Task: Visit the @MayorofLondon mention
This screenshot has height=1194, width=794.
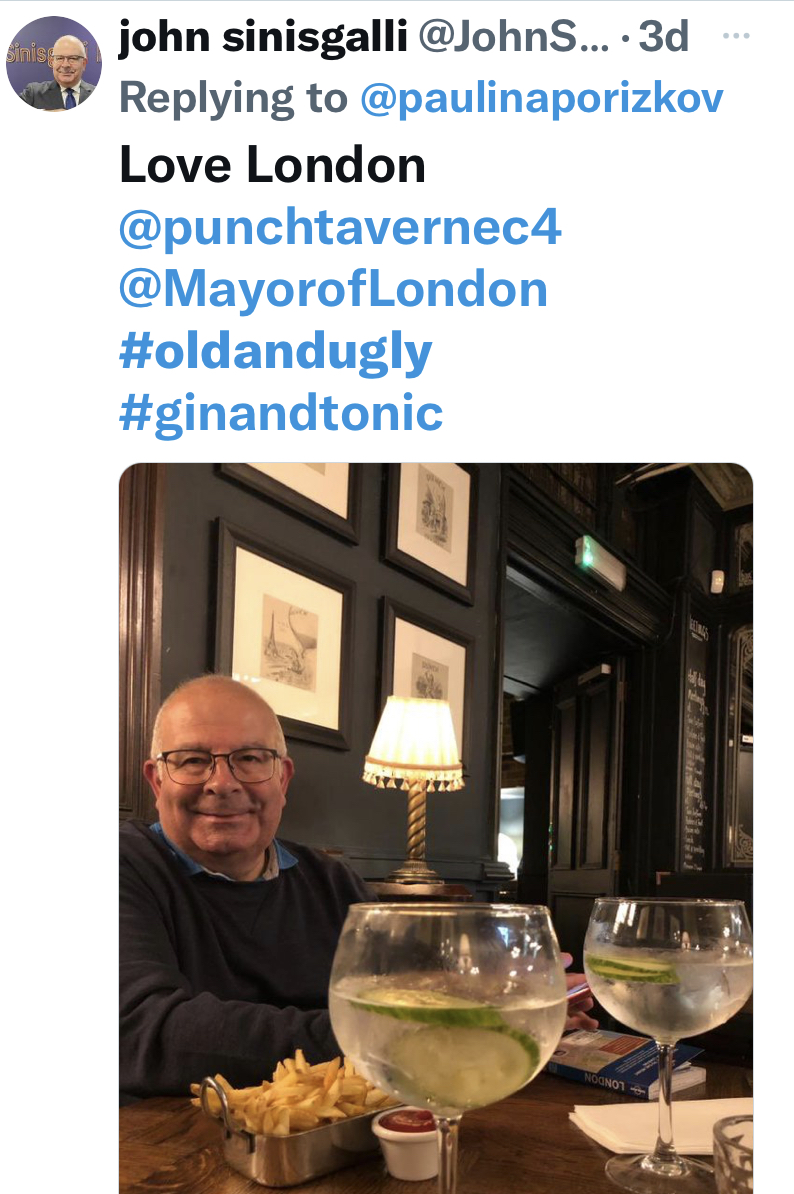Action: coord(333,289)
